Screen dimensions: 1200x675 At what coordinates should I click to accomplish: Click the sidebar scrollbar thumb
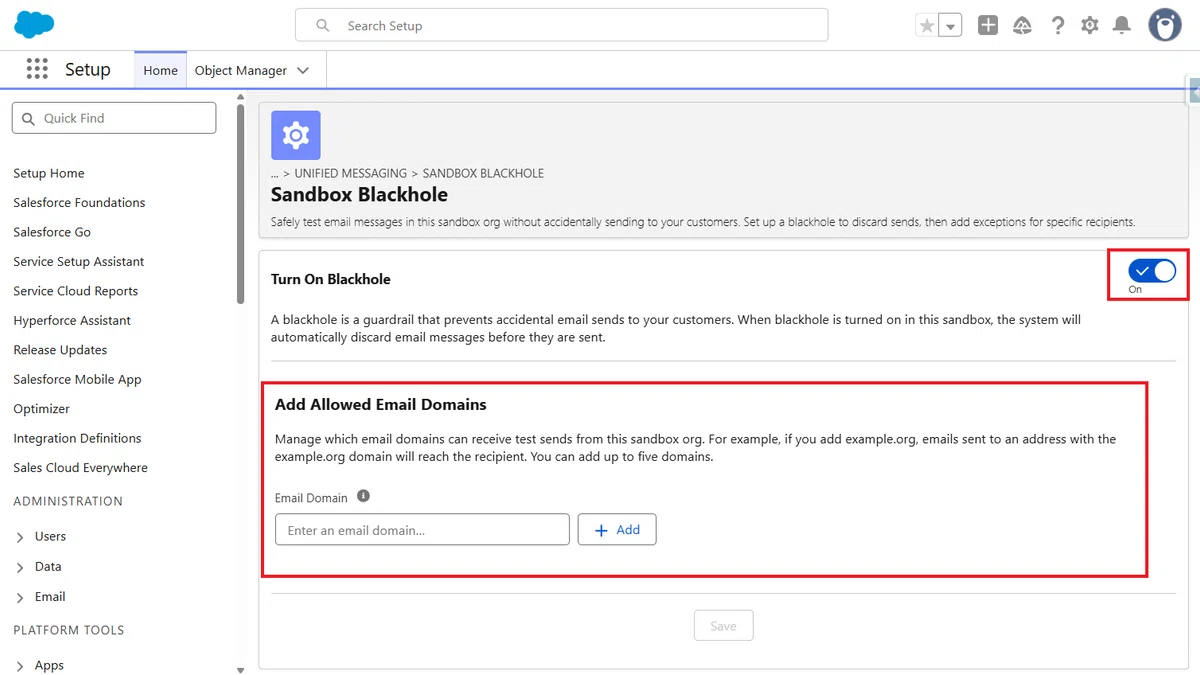(x=240, y=202)
